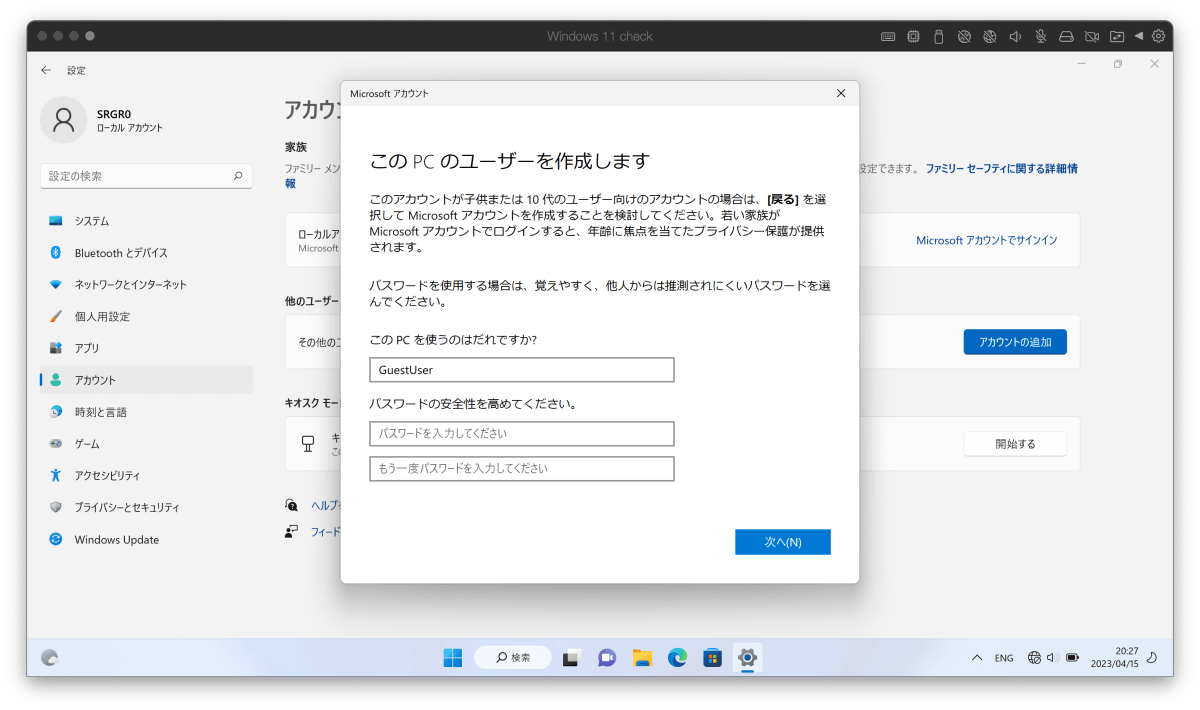This screenshot has height=710, width=1200.
Task: Click the disk drive icon in VM toolbar
Action: pyautogui.click(x=1066, y=36)
